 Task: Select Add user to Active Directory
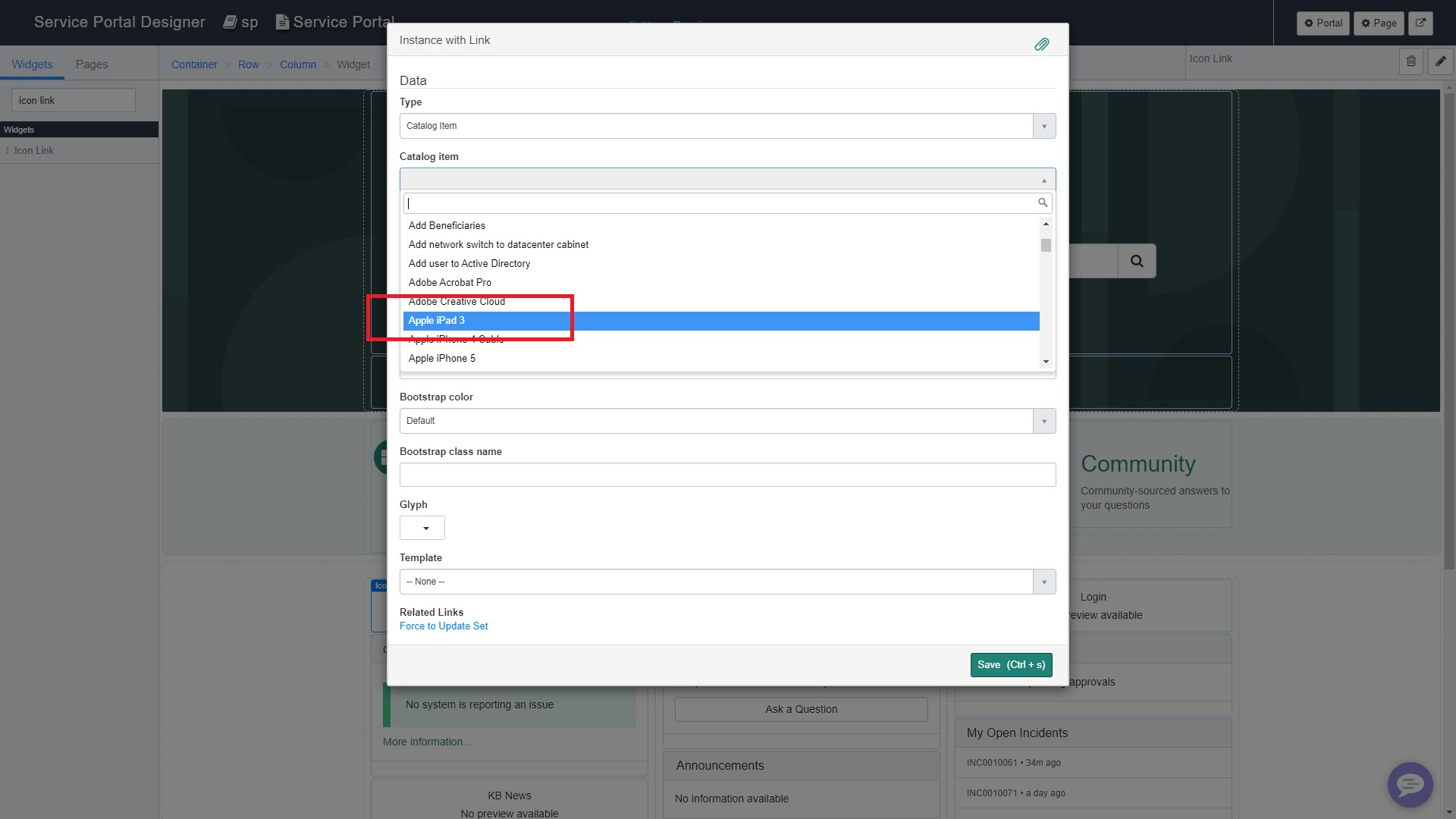click(721, 263)
